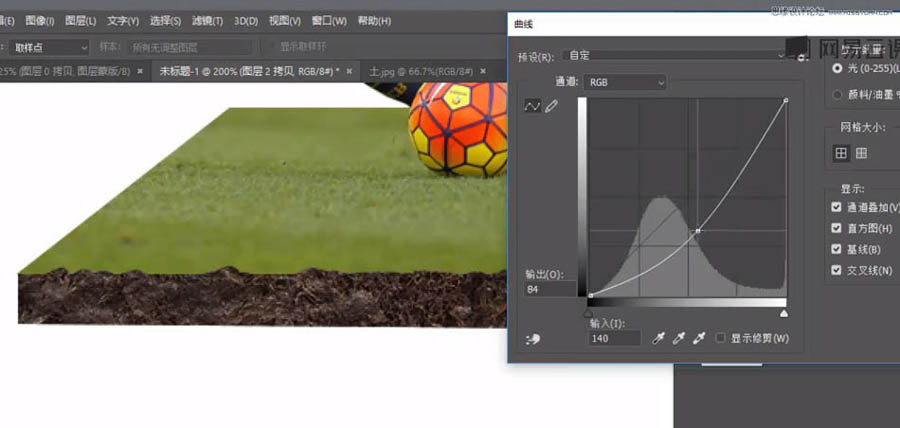
Task: Uncheck the 直方图 (histogram) display option
Action: tap(837, 228)
